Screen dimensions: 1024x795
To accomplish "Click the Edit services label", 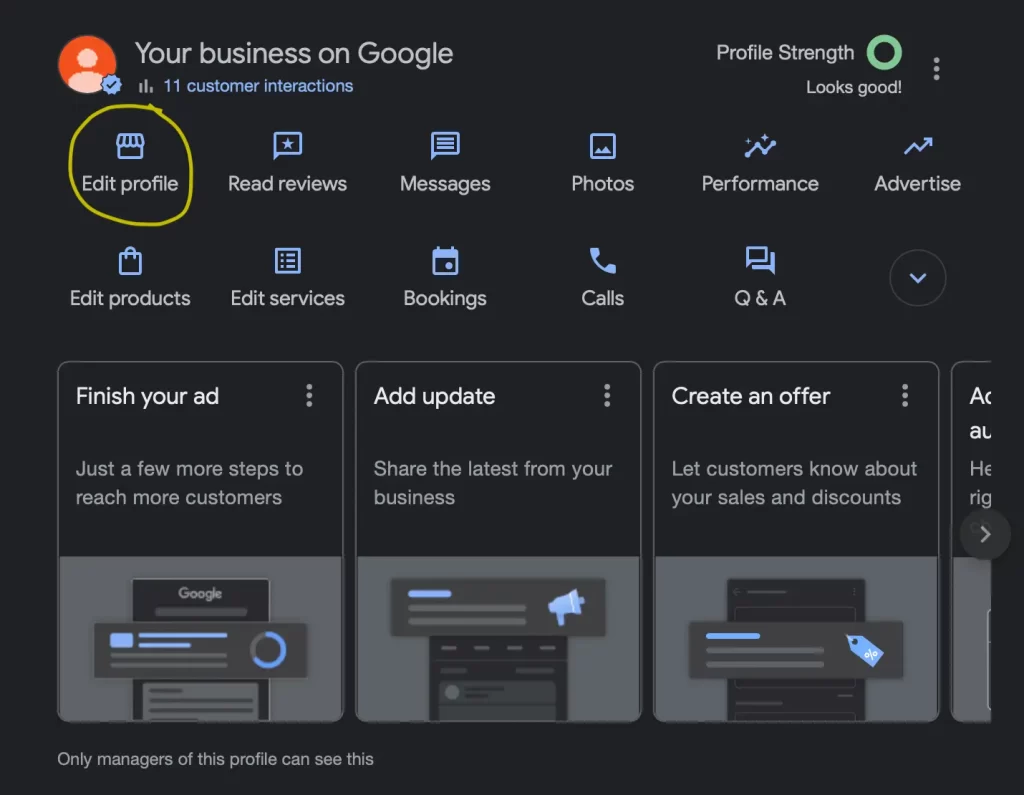I will 287,299.
